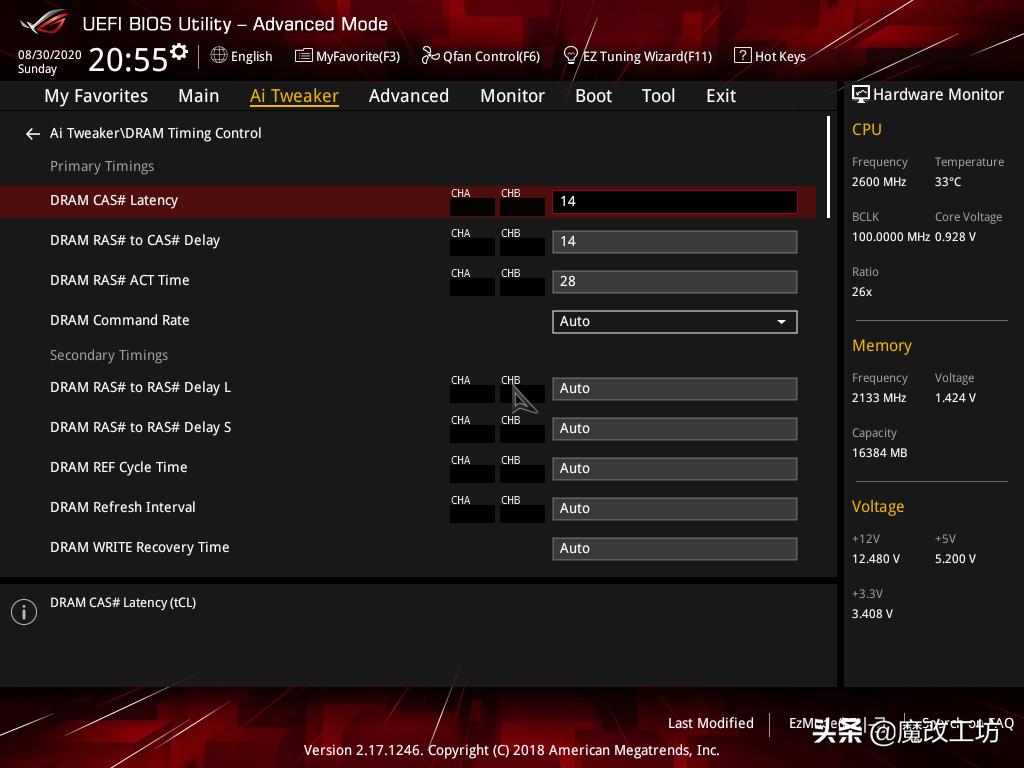Edit DRAM REF Cycle Time field
This screenshot has height=768, width=1024.
[675, 468]
